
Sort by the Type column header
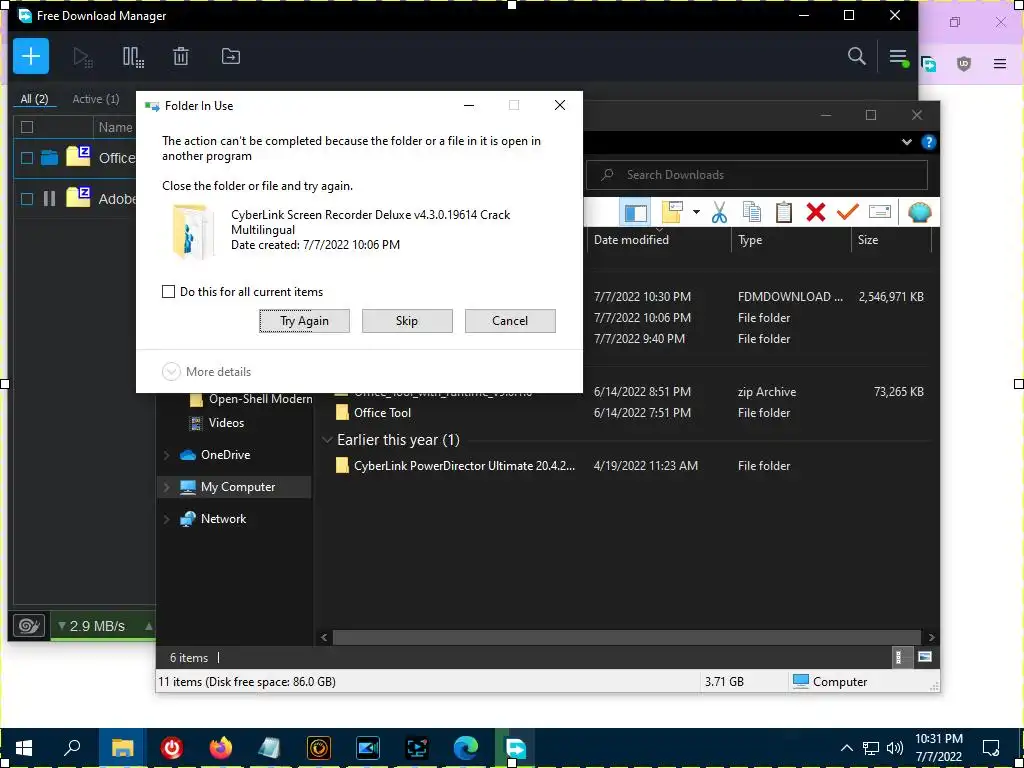tap(790, 240)
